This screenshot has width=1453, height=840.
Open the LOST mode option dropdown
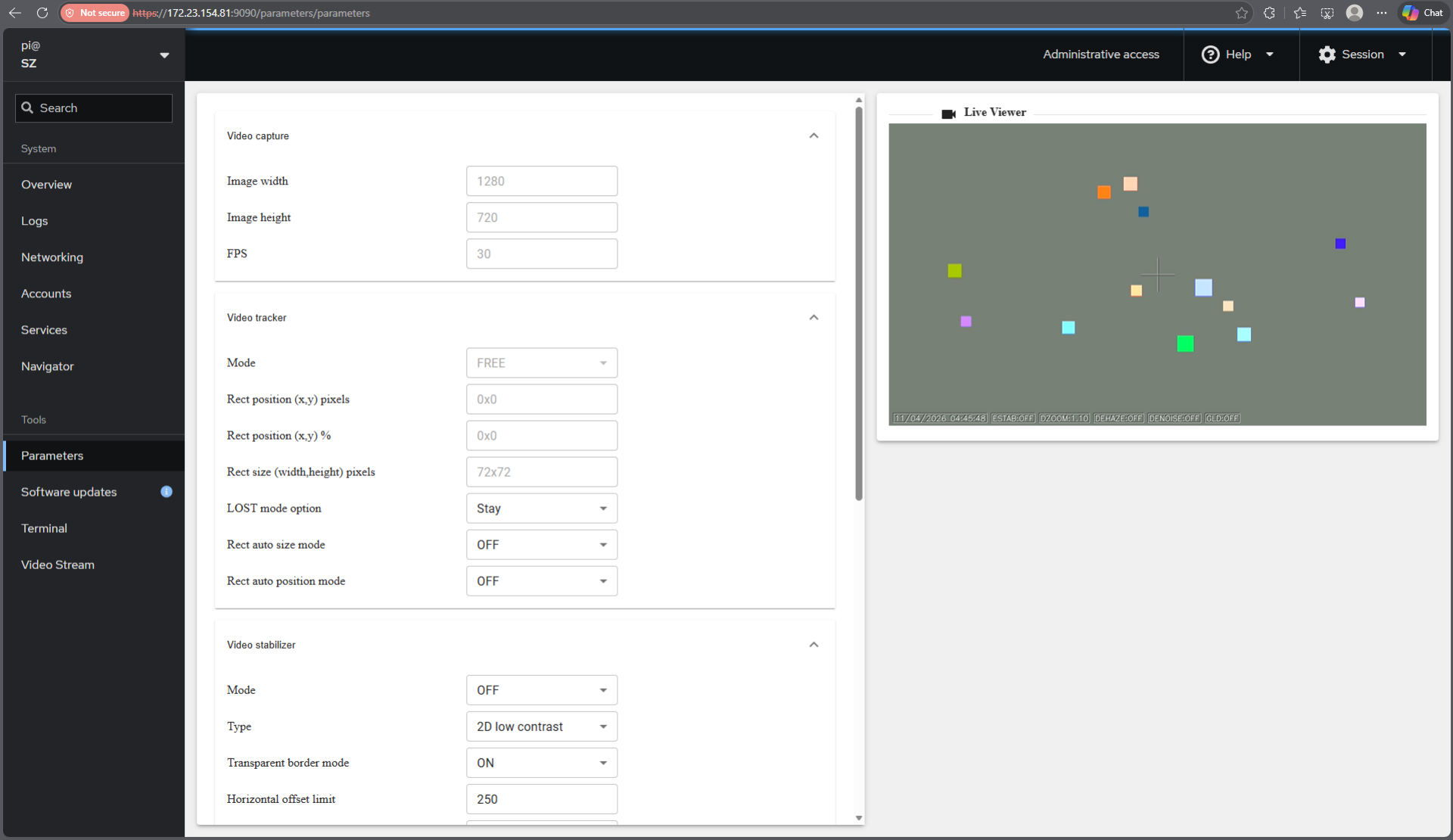pos(541,508)
